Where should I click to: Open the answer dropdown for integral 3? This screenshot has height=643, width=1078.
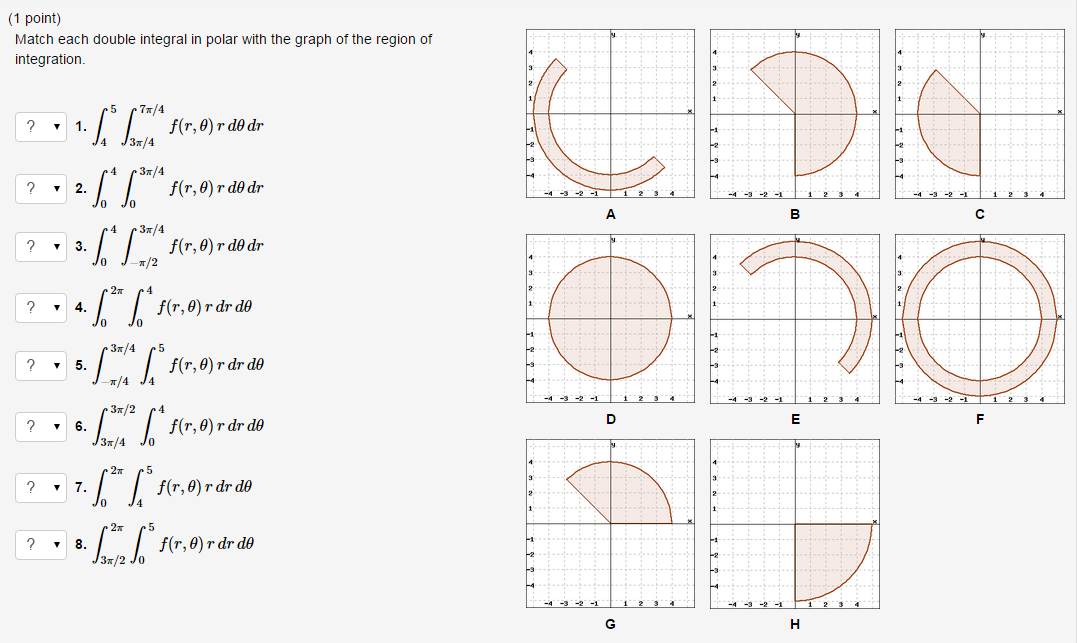pos(40,247)
